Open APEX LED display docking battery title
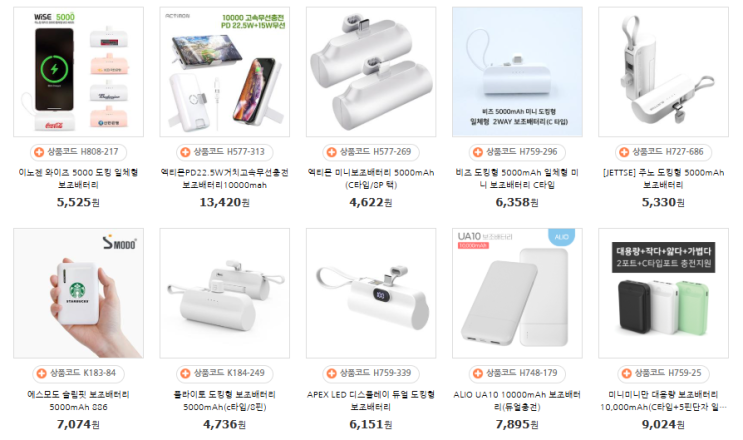 [x=371, y=401]
